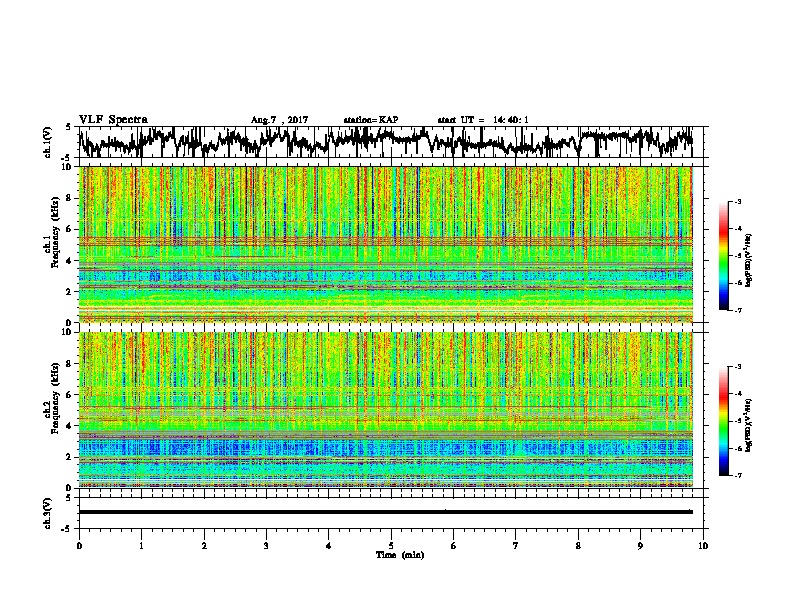This screenshot has width=792, height=612.
Task: Click inside the ch.1 spectrogram panel
Action: pyautogui.click(x=386, y=244)
